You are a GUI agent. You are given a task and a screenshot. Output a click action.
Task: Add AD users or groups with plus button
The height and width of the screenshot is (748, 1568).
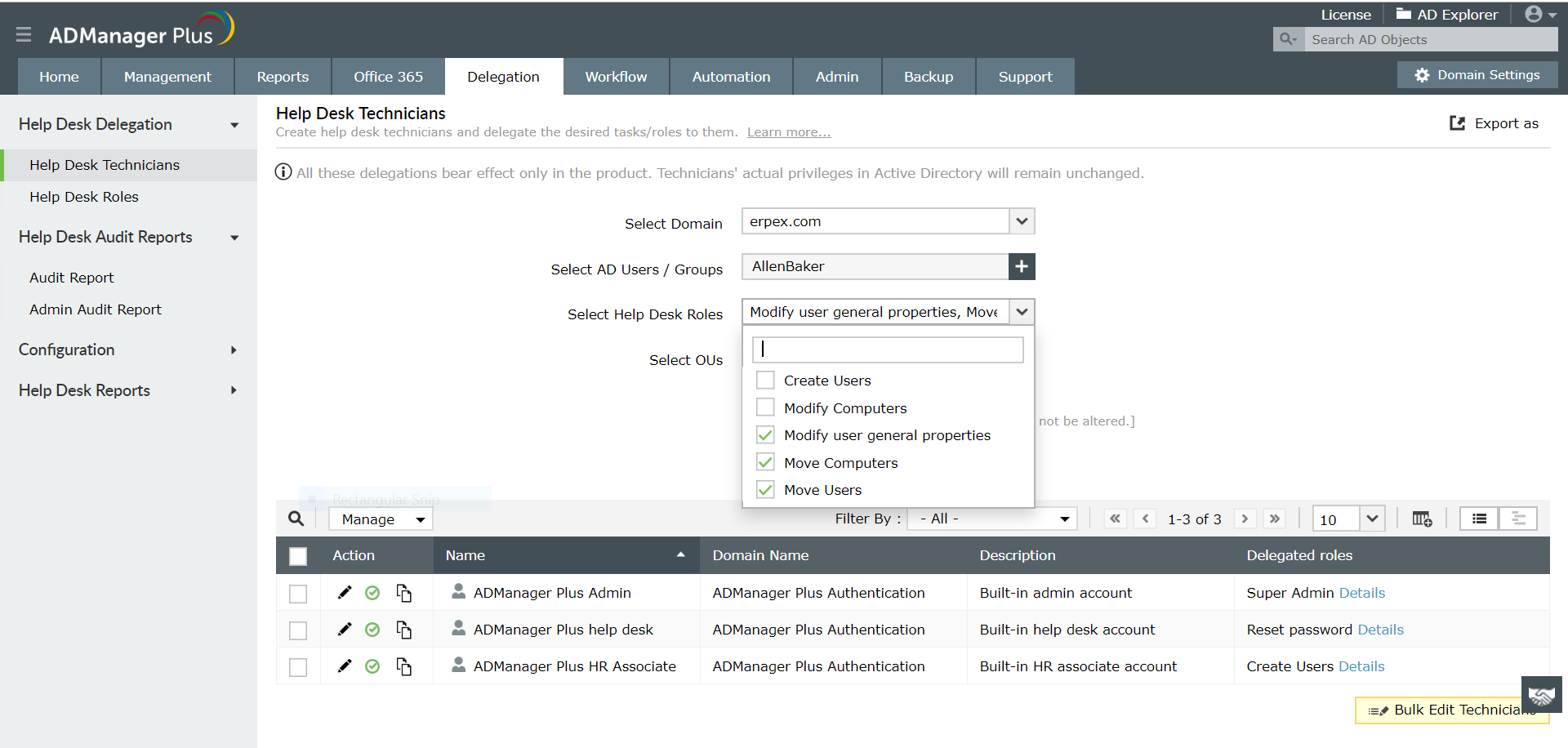tap(1022, 266)
